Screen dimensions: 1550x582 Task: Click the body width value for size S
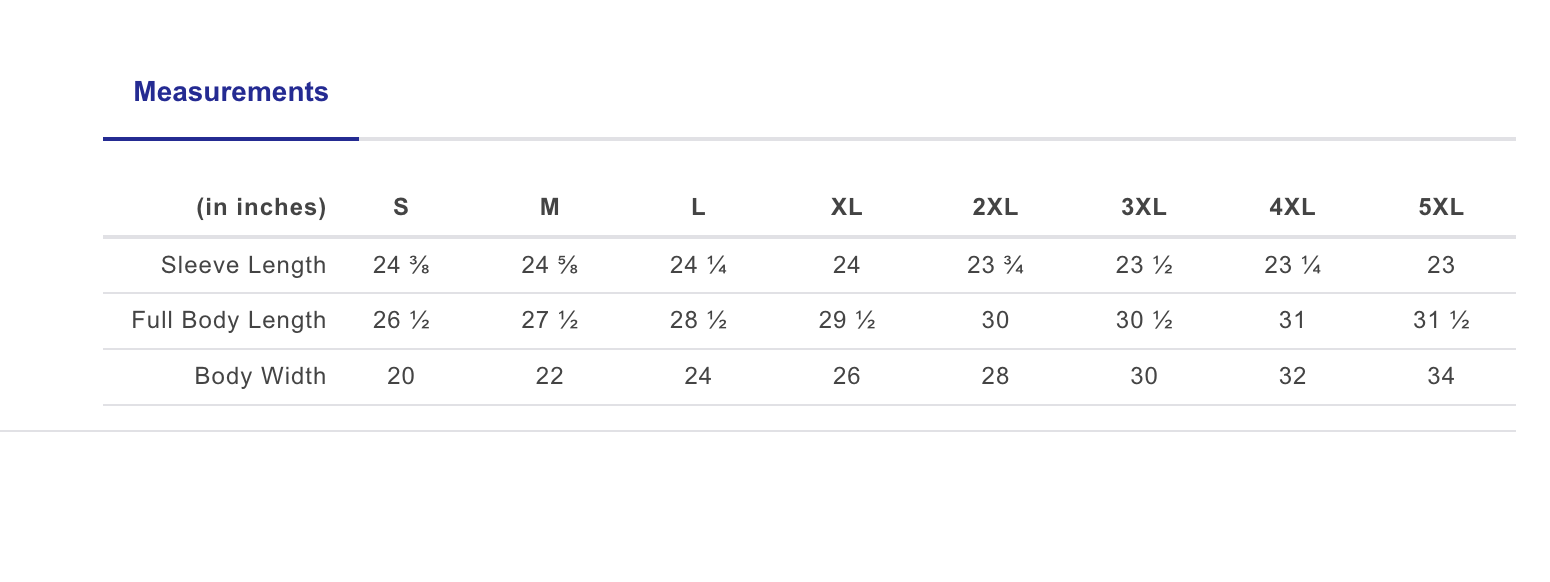(x=401, y=377)
